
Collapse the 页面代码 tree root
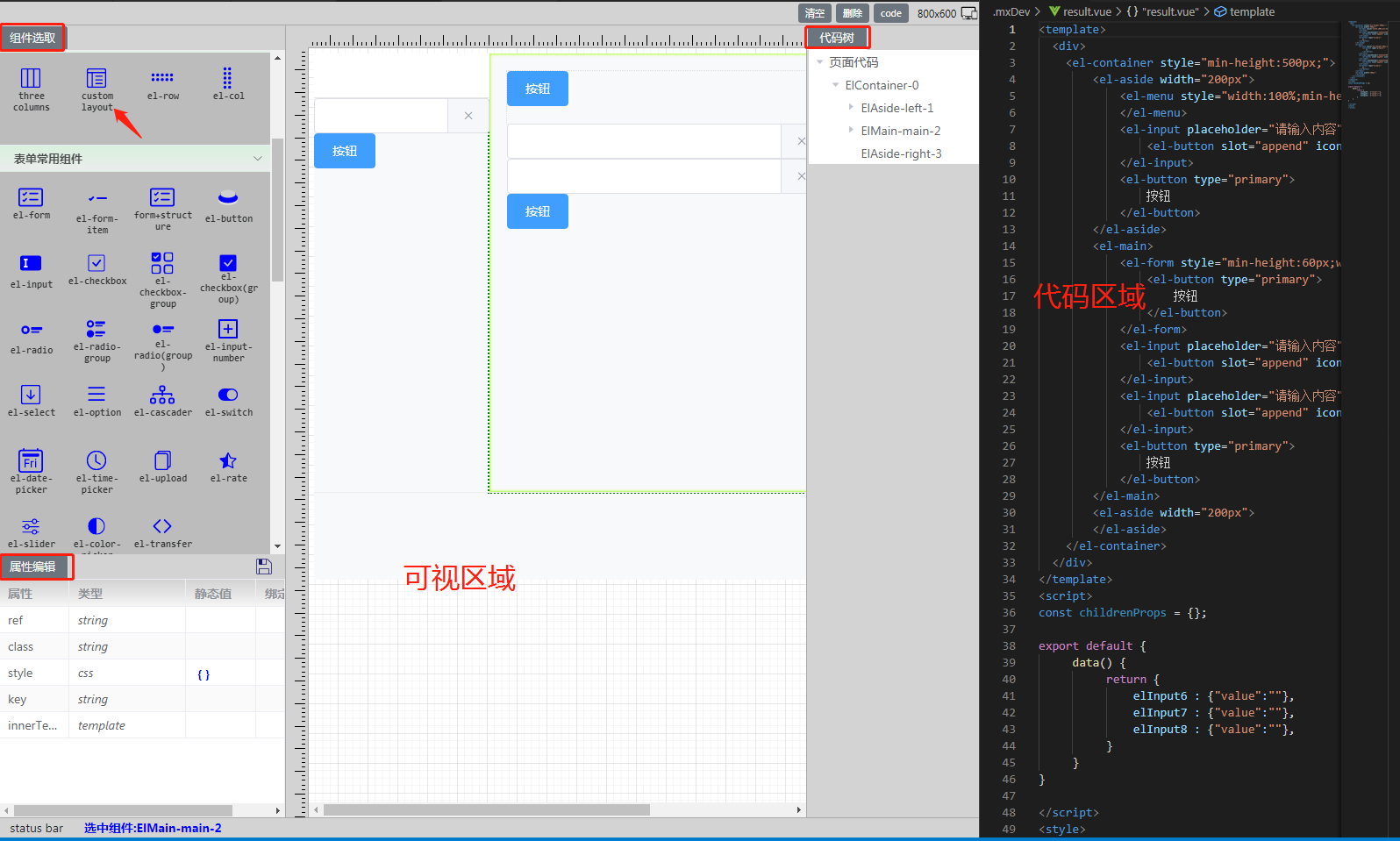[x=820, y=62]
